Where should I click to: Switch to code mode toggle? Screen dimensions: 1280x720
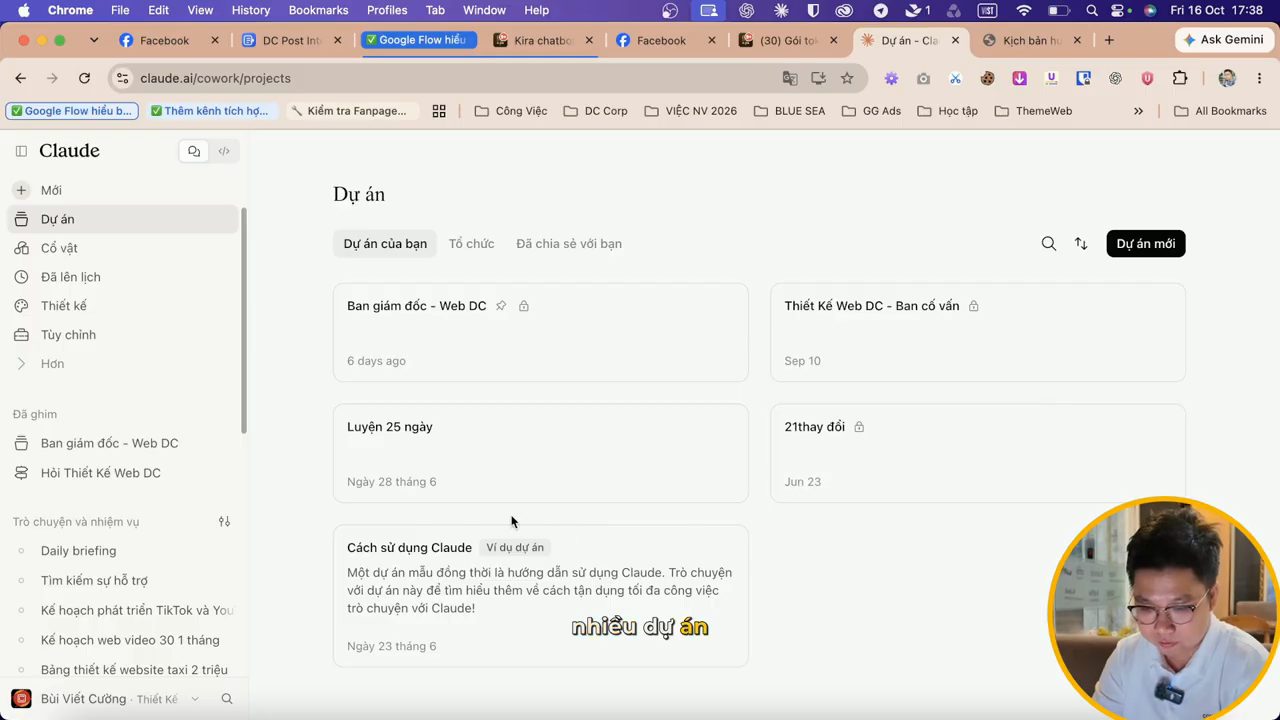(x=224, y=151)
